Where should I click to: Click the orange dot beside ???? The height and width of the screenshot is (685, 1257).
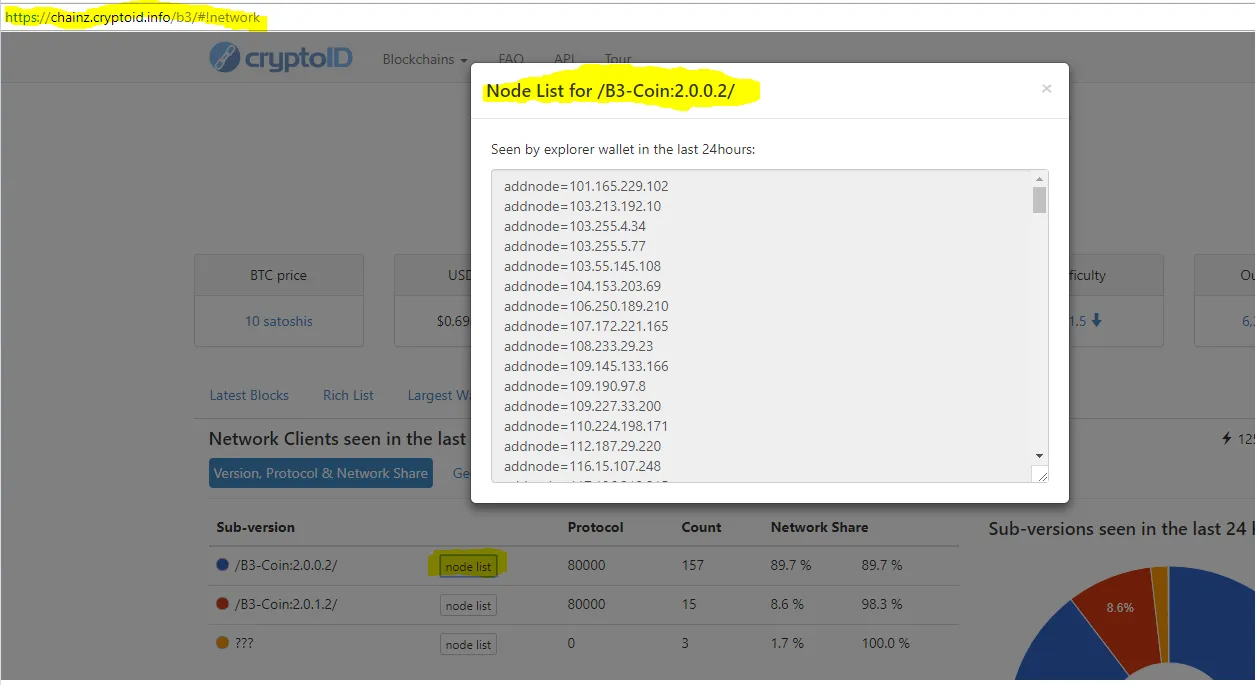222,643
